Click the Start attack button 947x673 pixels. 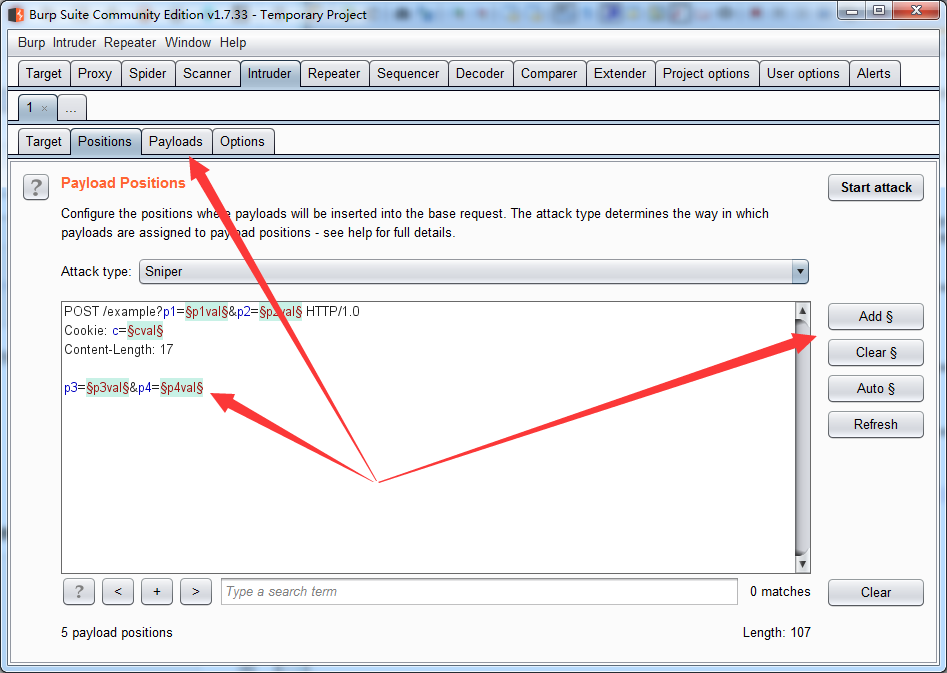coord(876,188)
